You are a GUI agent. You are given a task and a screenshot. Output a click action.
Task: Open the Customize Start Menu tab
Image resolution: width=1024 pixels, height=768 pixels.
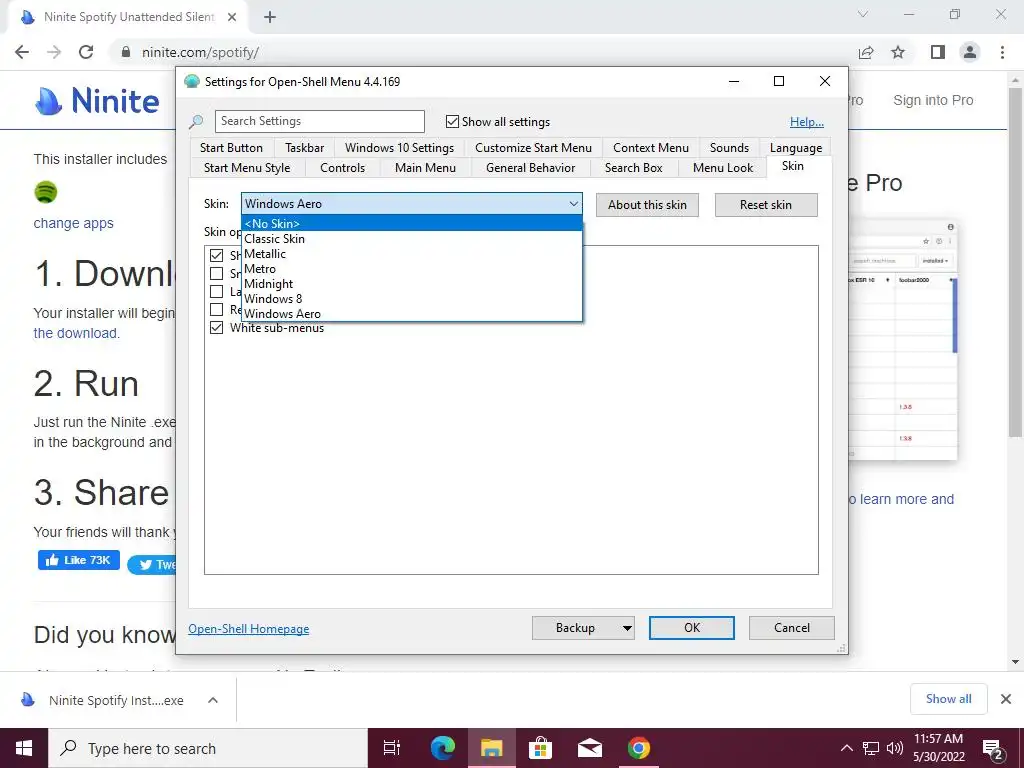pos(534,148)
